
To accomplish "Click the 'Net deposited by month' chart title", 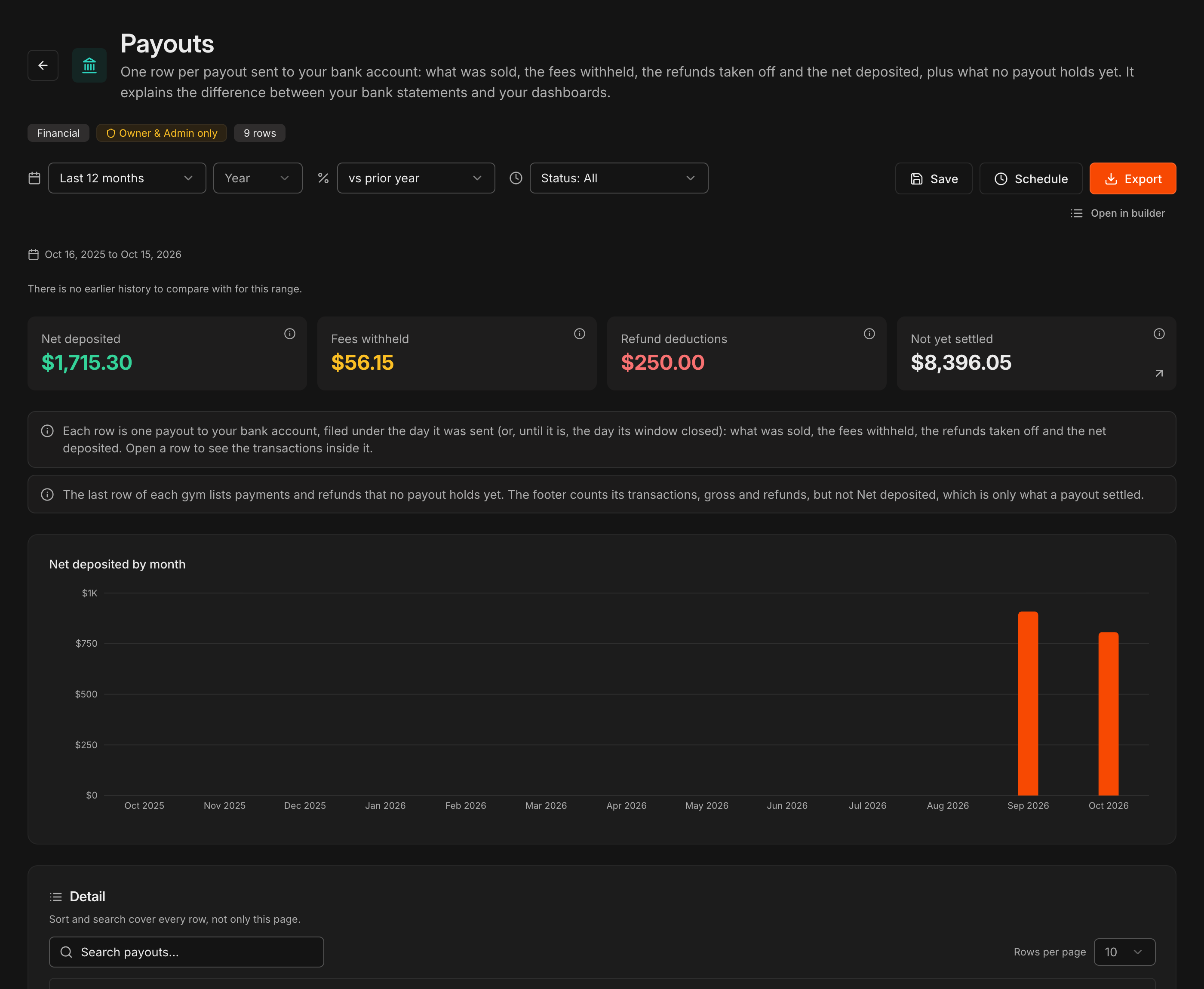I will 117,565.
